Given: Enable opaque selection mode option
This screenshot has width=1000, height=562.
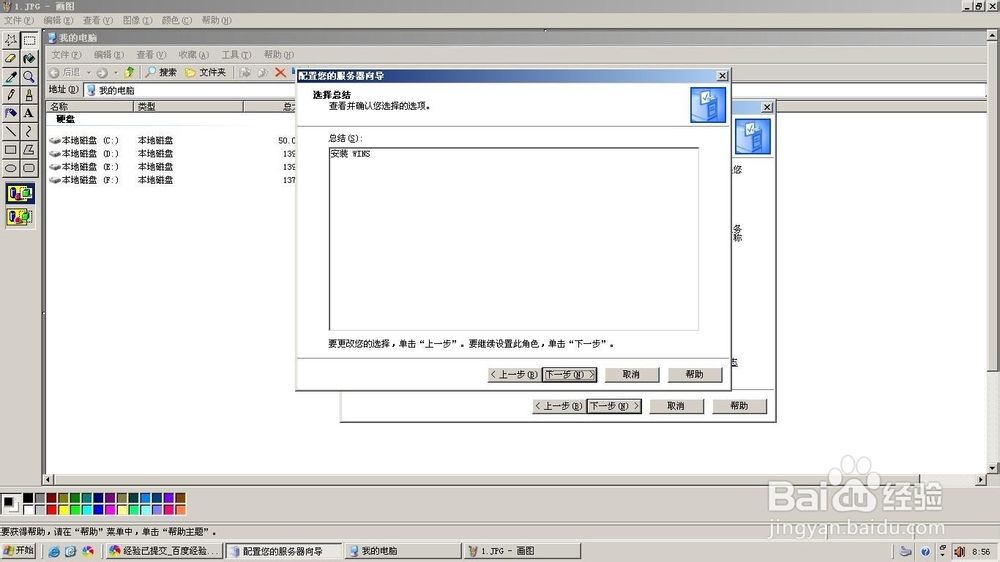Looking at the screenshot, I should tap(20, 193).
